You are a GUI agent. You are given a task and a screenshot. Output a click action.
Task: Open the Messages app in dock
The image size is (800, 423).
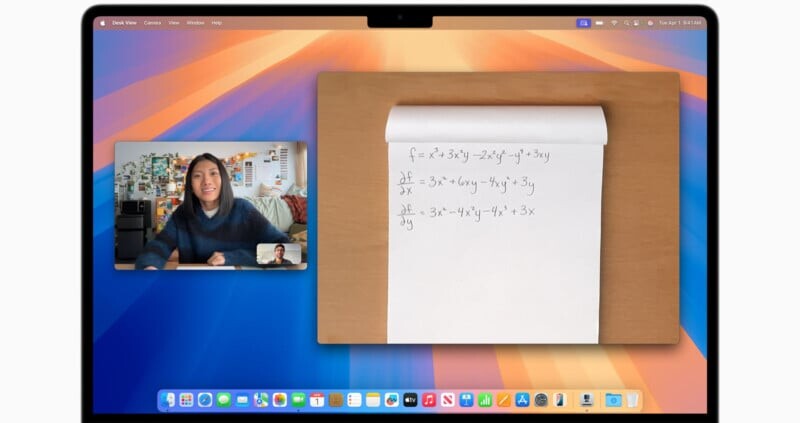[224, 400]
